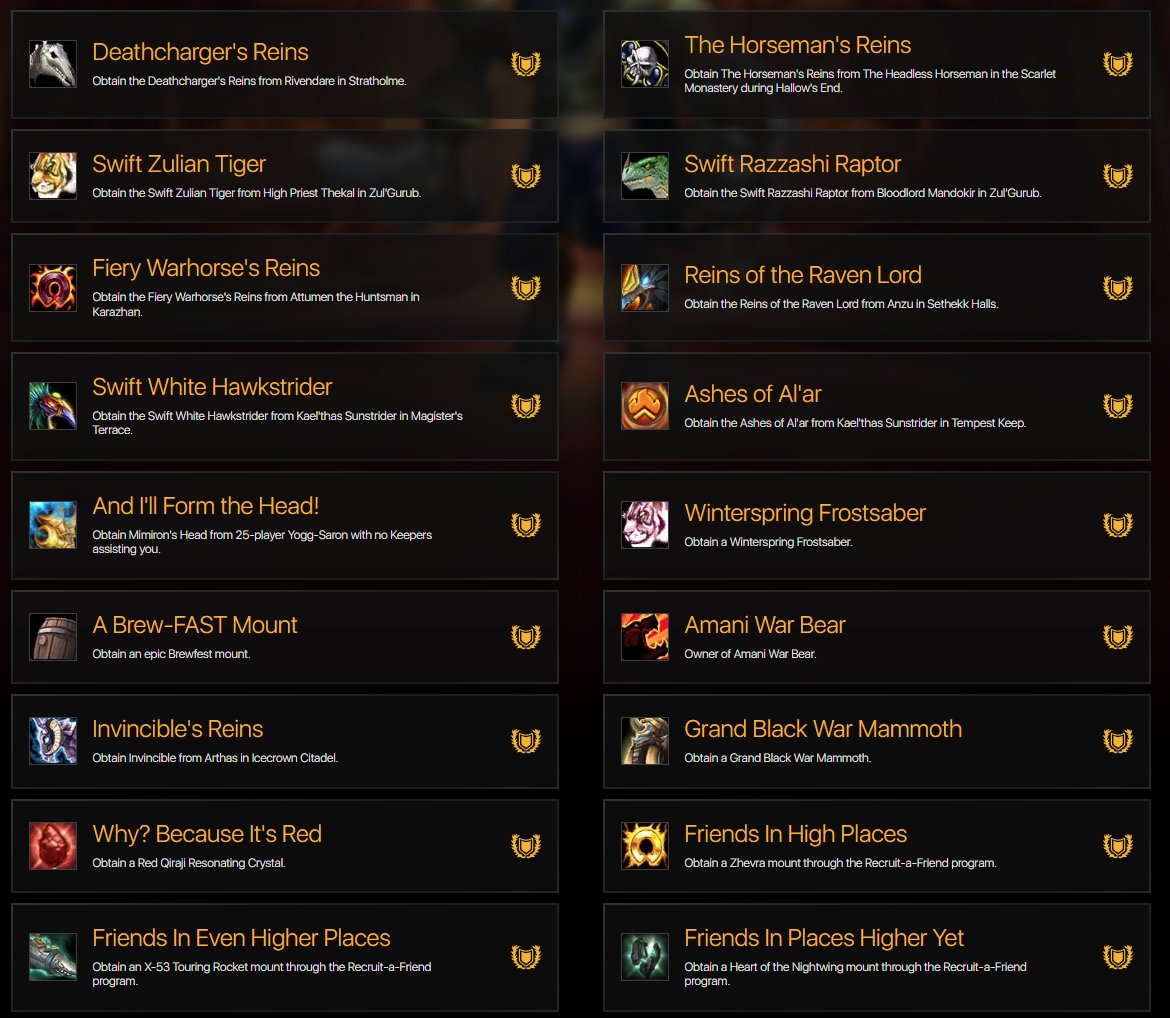
Task: Click the Grand Black War Mammoth thumbnail
Action: tap(645, 741)
